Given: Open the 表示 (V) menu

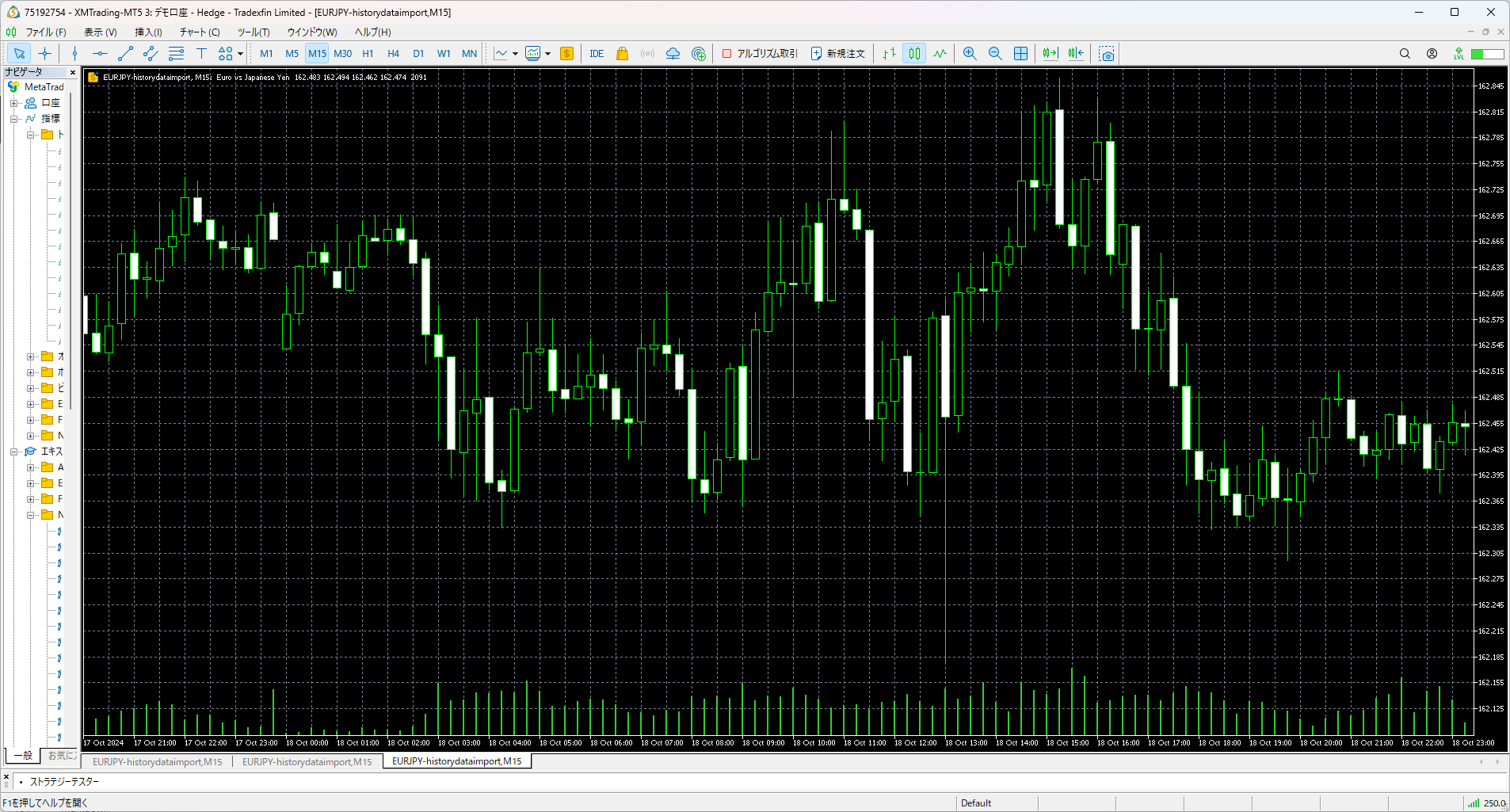Looking at the screenshot, I should [101, 32].
